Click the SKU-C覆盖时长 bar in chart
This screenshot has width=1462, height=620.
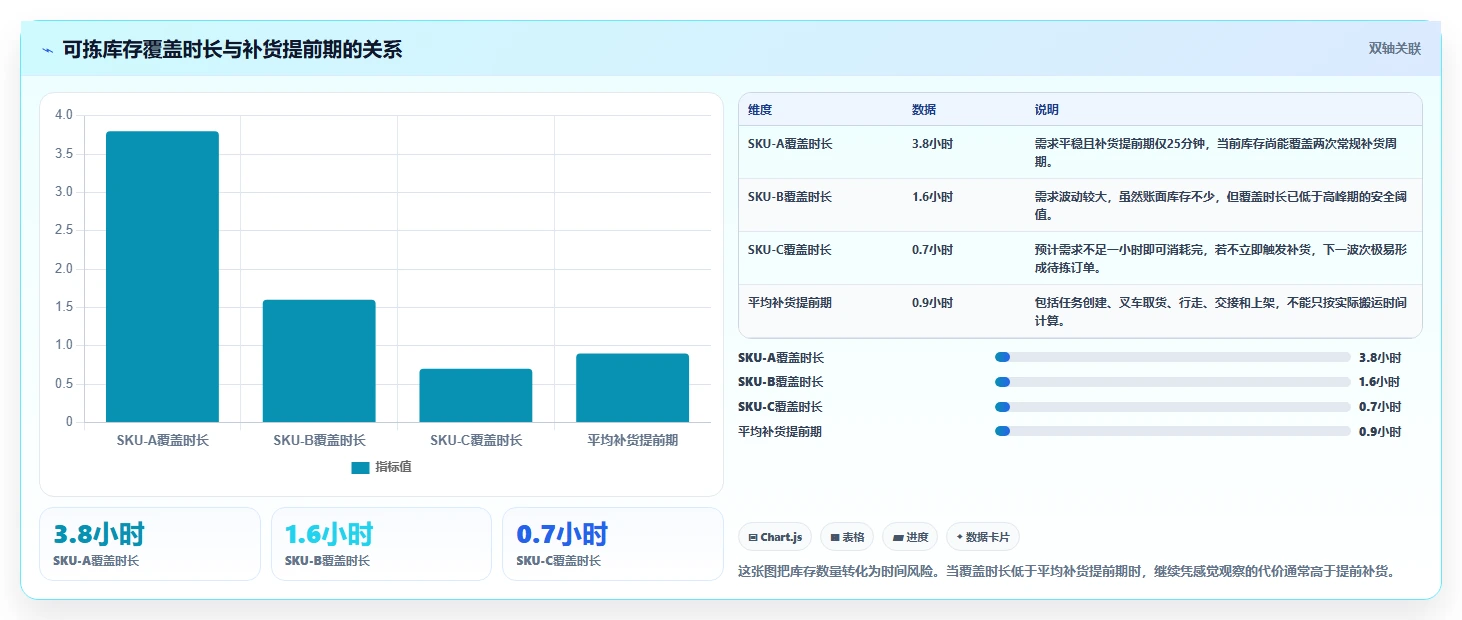[x=476, y=395]
